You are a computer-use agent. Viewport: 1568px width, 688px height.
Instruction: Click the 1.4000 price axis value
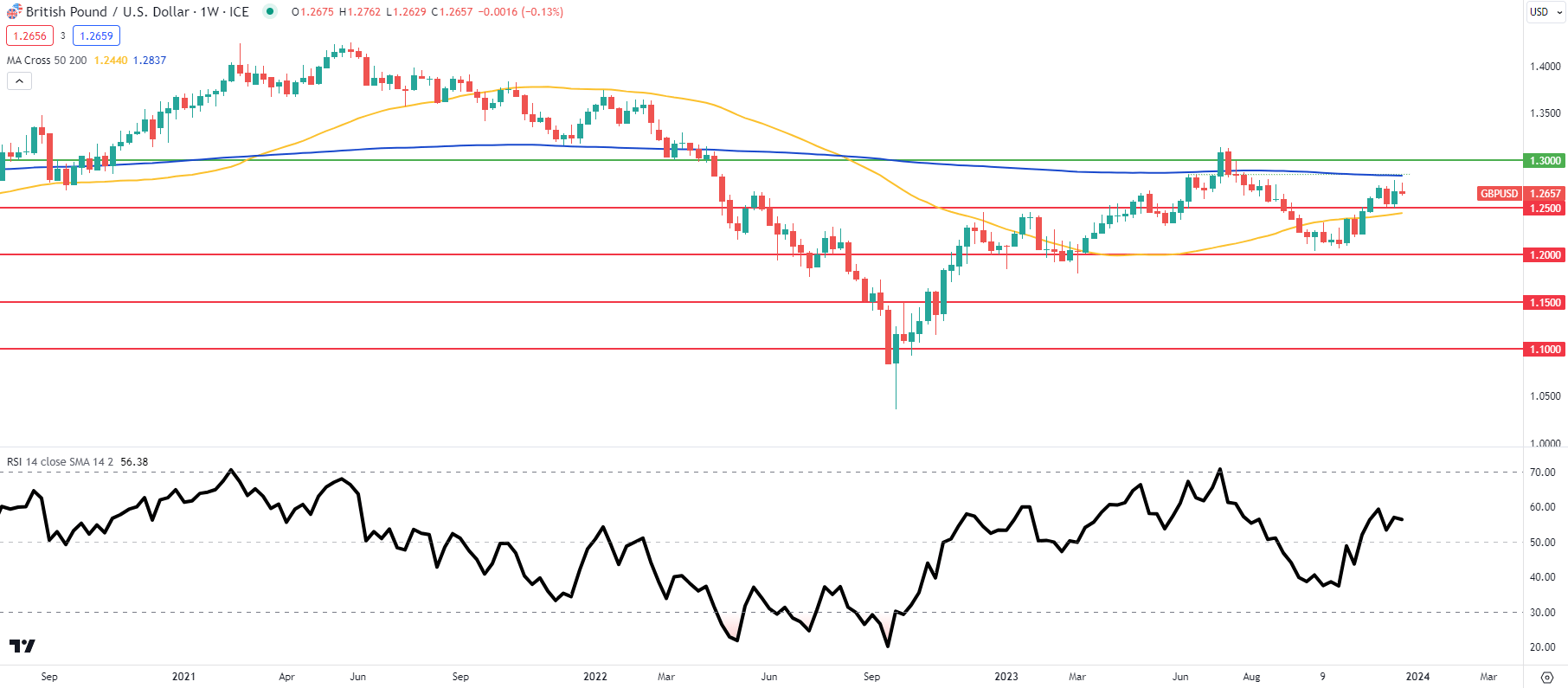pyautogui.click(x=1546, y=67)
